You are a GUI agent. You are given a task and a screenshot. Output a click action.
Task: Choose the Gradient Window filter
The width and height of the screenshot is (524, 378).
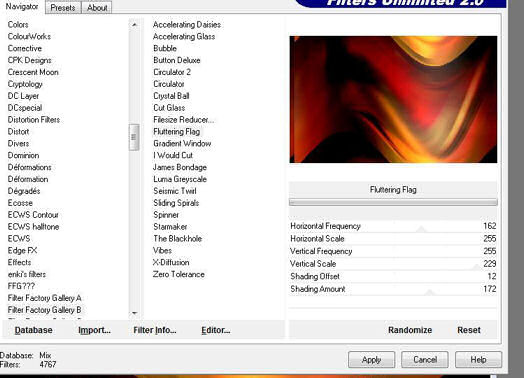tap(182, 144)
